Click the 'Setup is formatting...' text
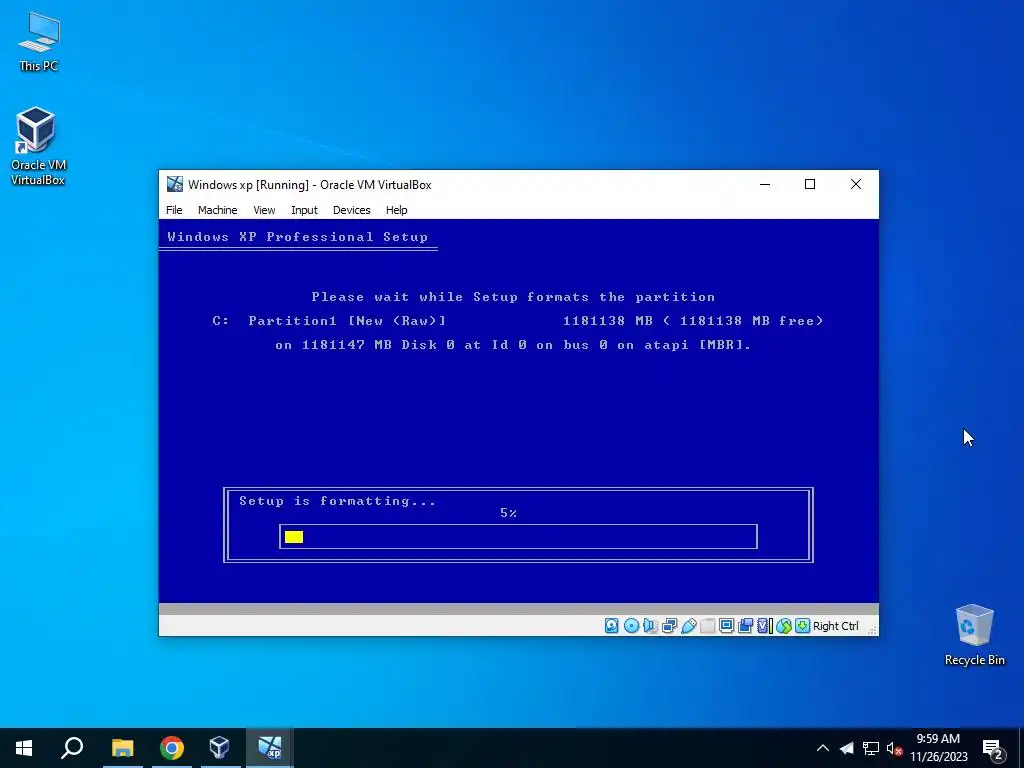1024x768 pixels. point(337,501)
